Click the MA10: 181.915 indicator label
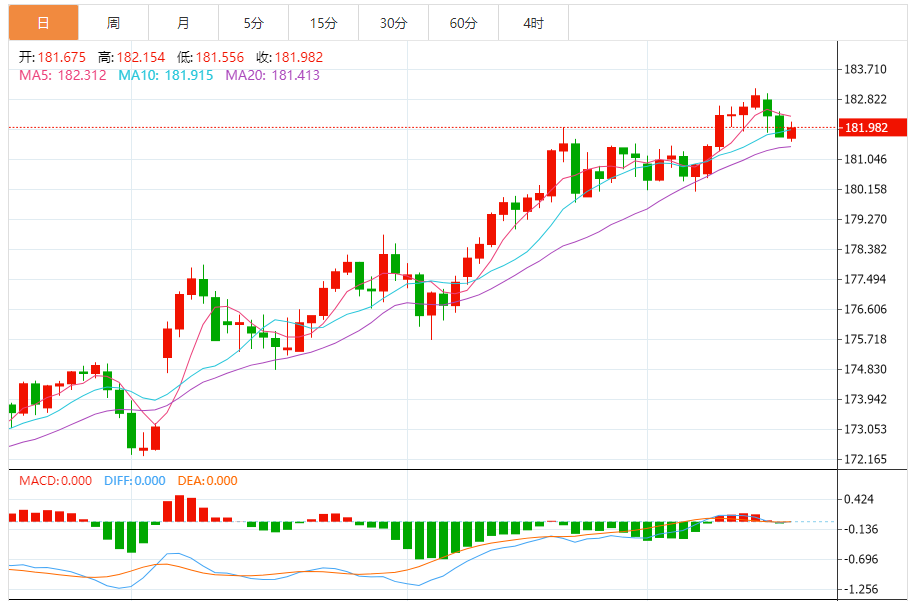The width and height of the screenshot is (914, 601). [x=165, y=75]
